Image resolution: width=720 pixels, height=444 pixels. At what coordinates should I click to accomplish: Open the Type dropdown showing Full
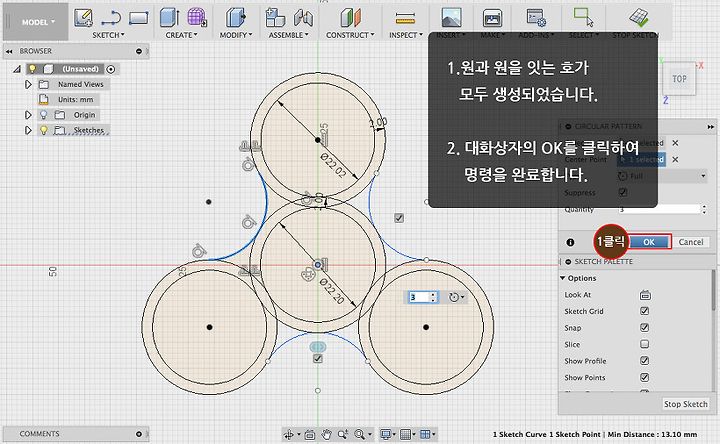663,176
